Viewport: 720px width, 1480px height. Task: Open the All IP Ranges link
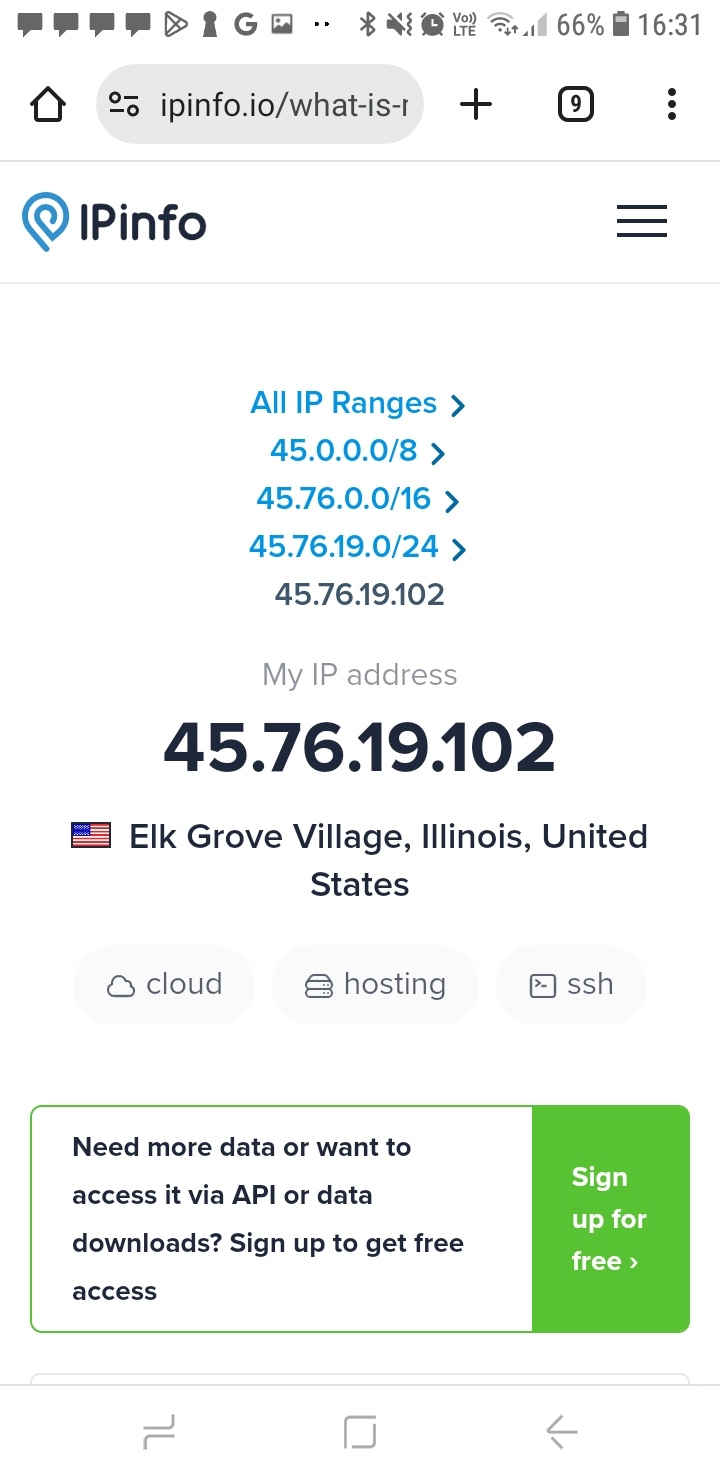(343, 403)
